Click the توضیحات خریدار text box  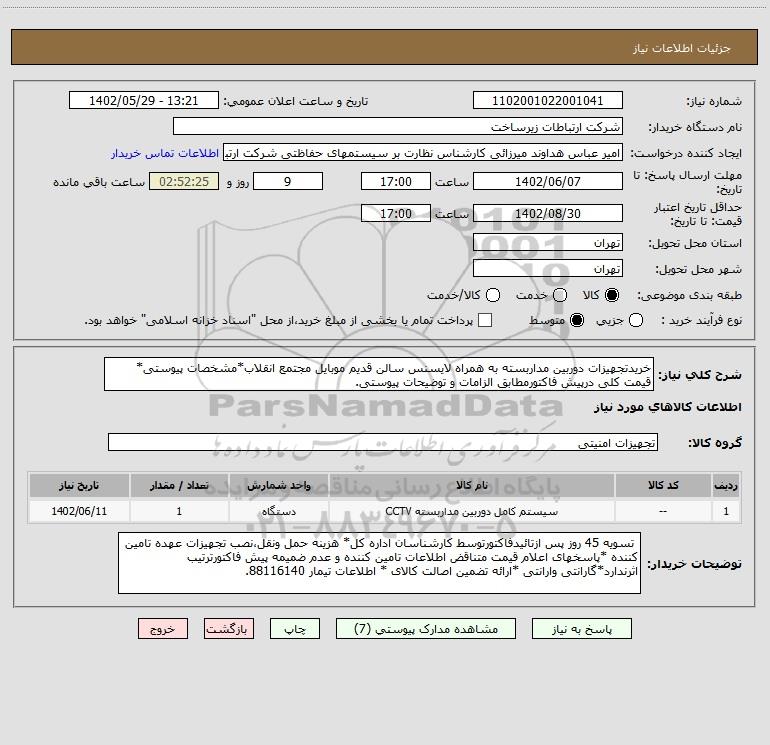click(380, 563)
